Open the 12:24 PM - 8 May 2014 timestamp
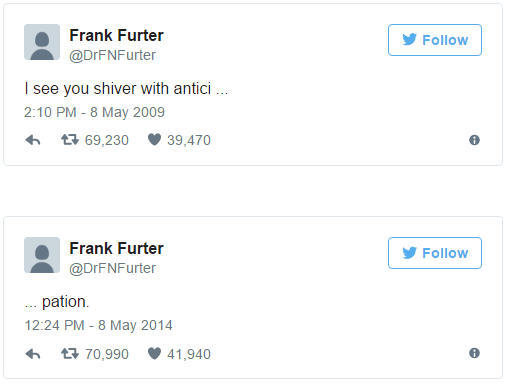The height and width of the screenshot is (386, 506). (98, 325)
